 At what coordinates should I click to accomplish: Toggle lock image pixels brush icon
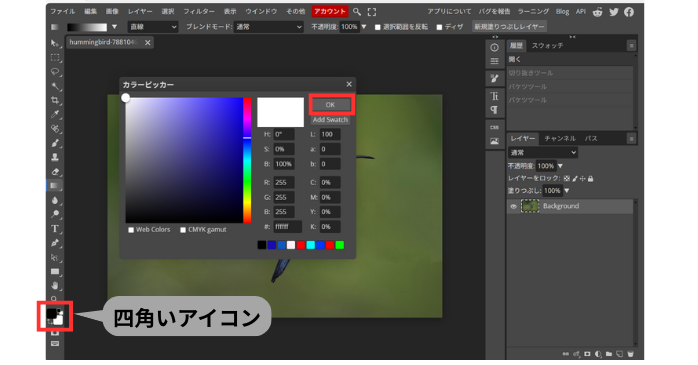click(x=575, y=178)
